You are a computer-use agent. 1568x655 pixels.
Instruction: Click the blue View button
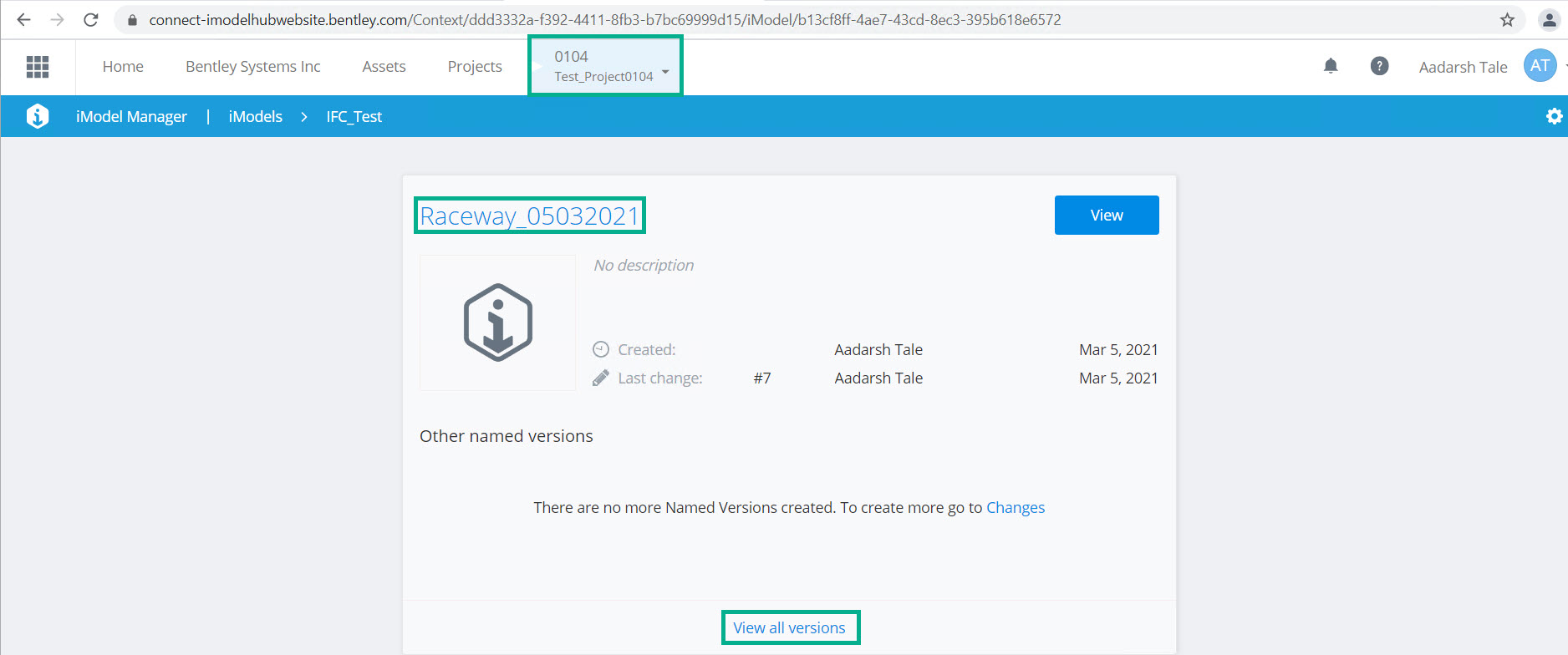pos(1107,216)
